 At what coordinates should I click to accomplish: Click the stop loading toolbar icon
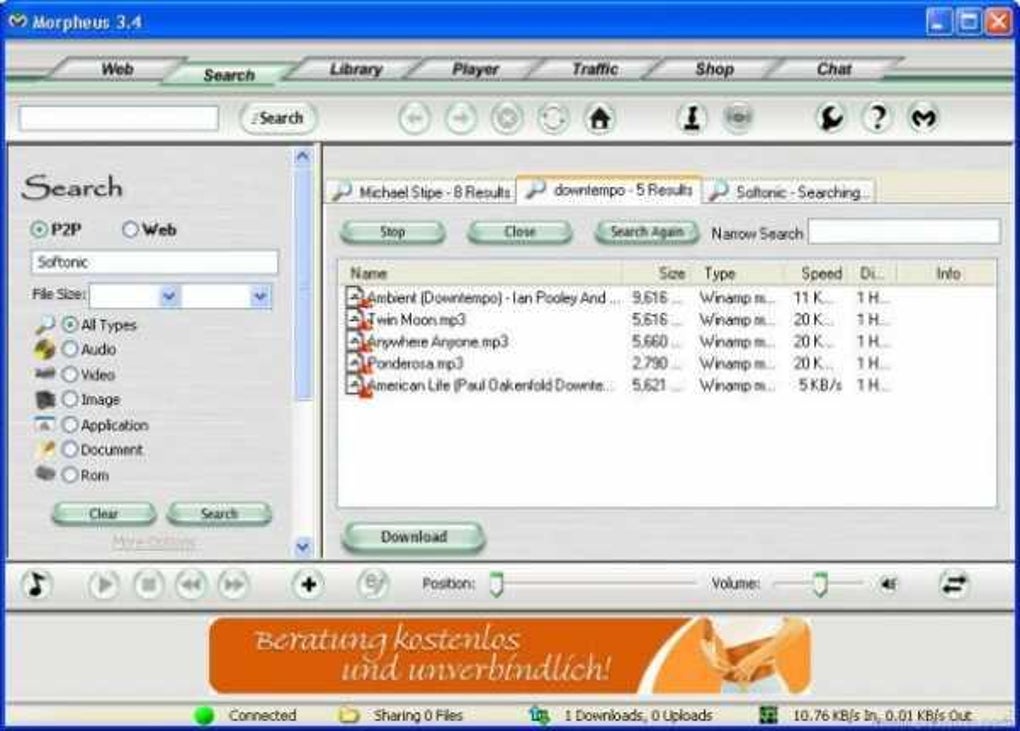(x=507, y=118)
